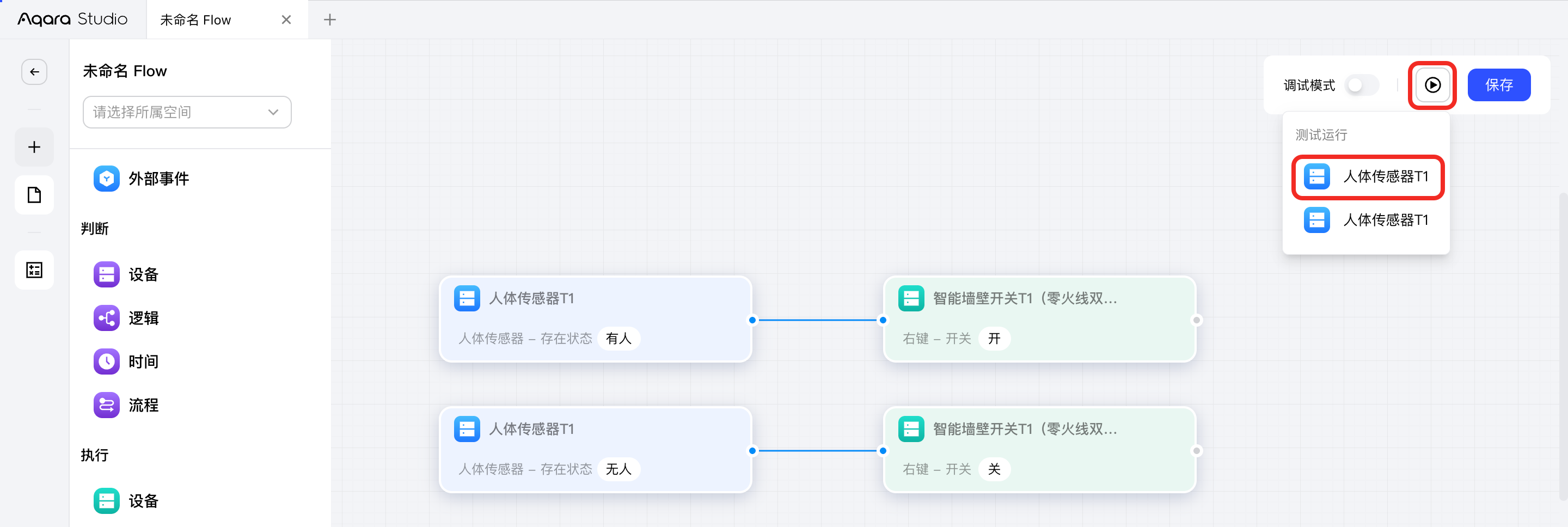The image size is (1568, 527).
Task: Click icon of 智能墙壁开关T1 node set to 开
Action: (x=911, y=298)
